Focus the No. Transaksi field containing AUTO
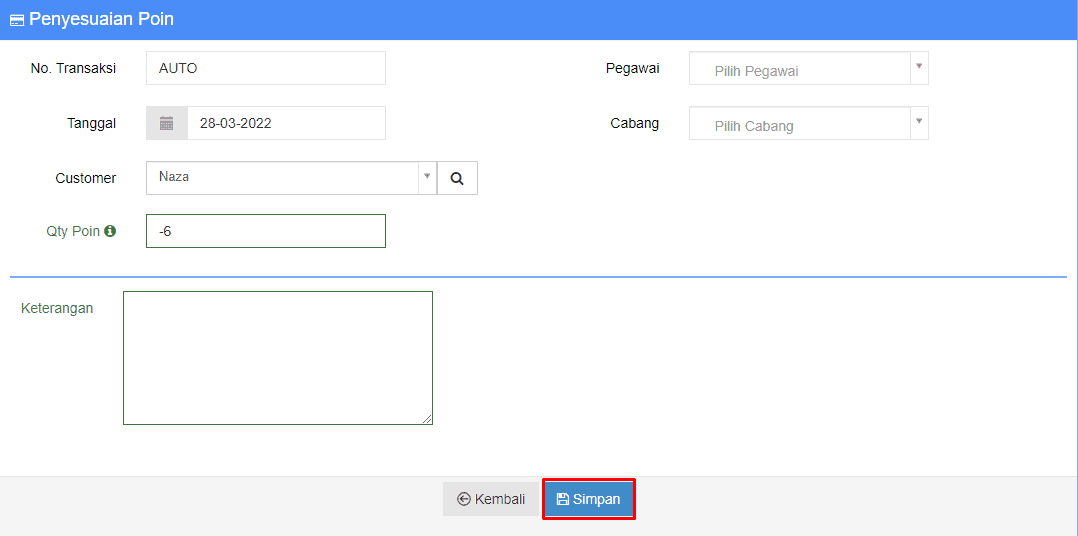1078x536 pixels. [x=265, y=68]
